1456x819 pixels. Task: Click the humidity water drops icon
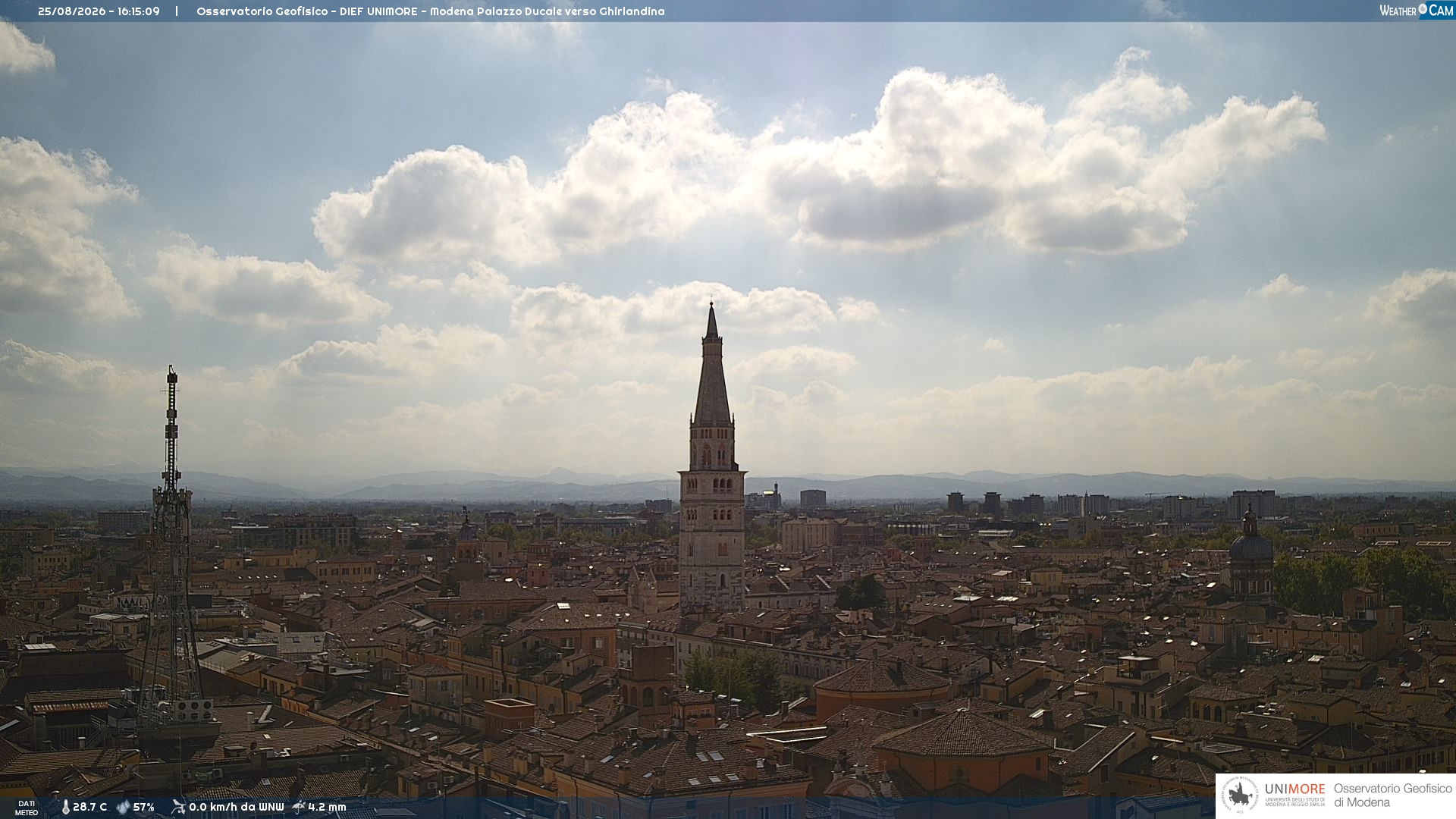123,808
